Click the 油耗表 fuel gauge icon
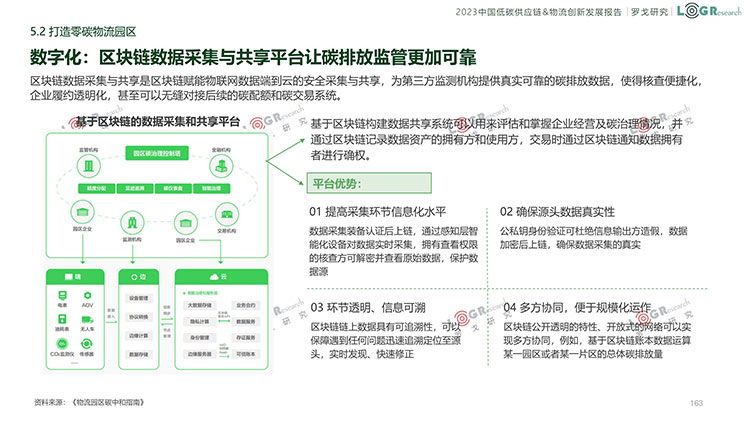Screen dimensions: 750x422 pyautogui.click(x=62, y=319)
